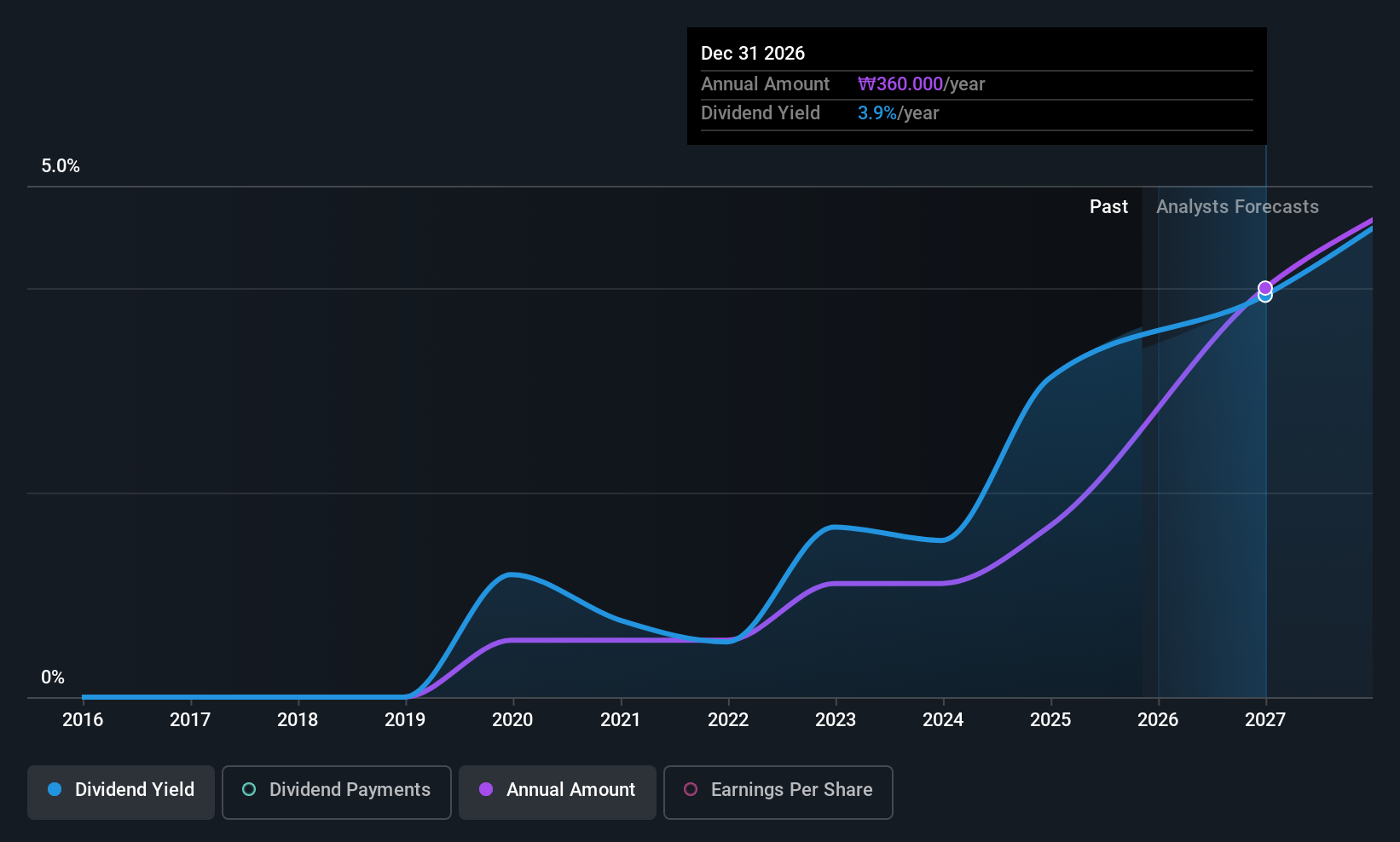Click the 2022 year on the timeline axis

[728, 720]
